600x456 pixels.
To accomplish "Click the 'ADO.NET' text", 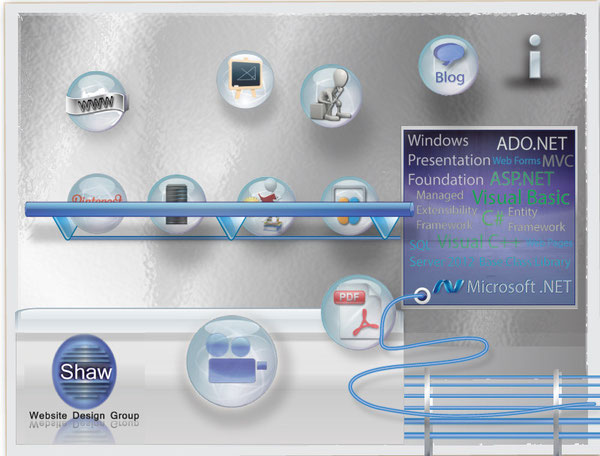I will coord(532,144).
